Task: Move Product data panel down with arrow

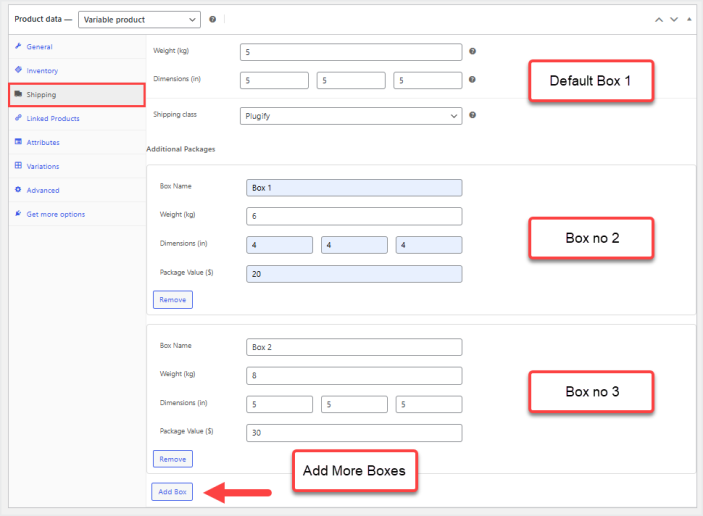Action: click(x=674, y=20)
